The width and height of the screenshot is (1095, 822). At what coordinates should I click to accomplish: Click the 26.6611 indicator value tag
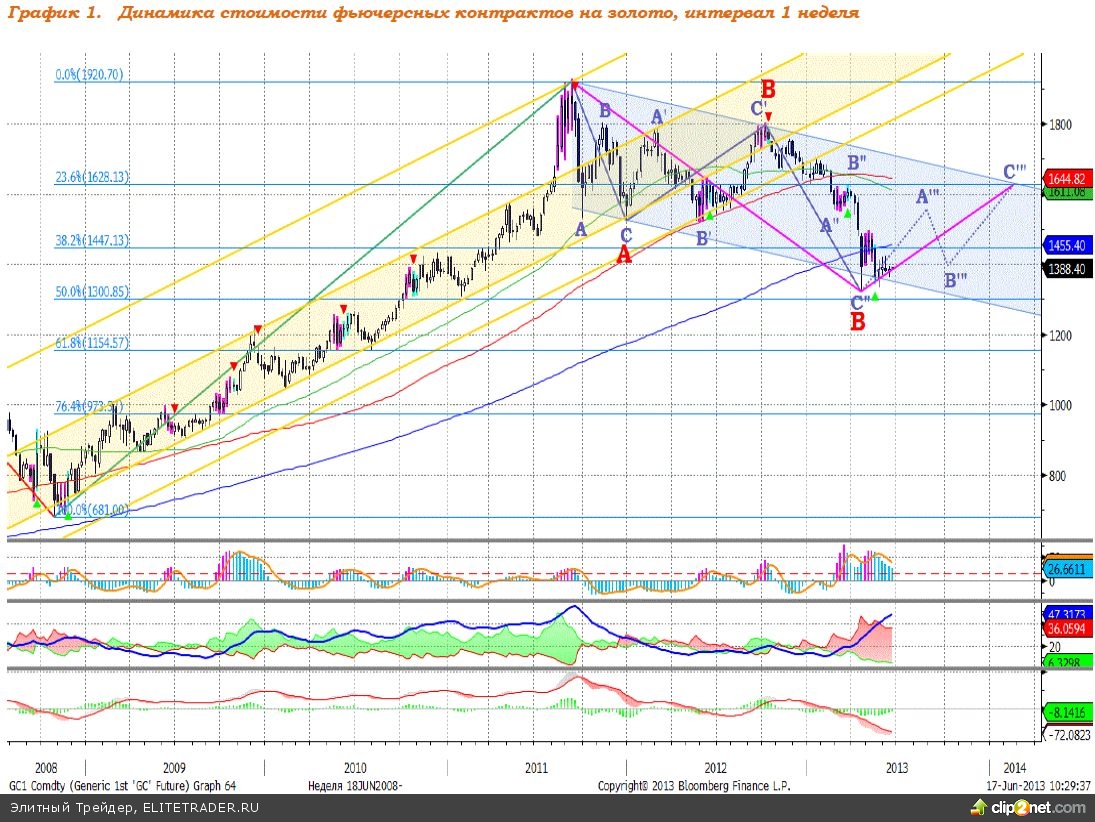click(x=1066, y=569)
